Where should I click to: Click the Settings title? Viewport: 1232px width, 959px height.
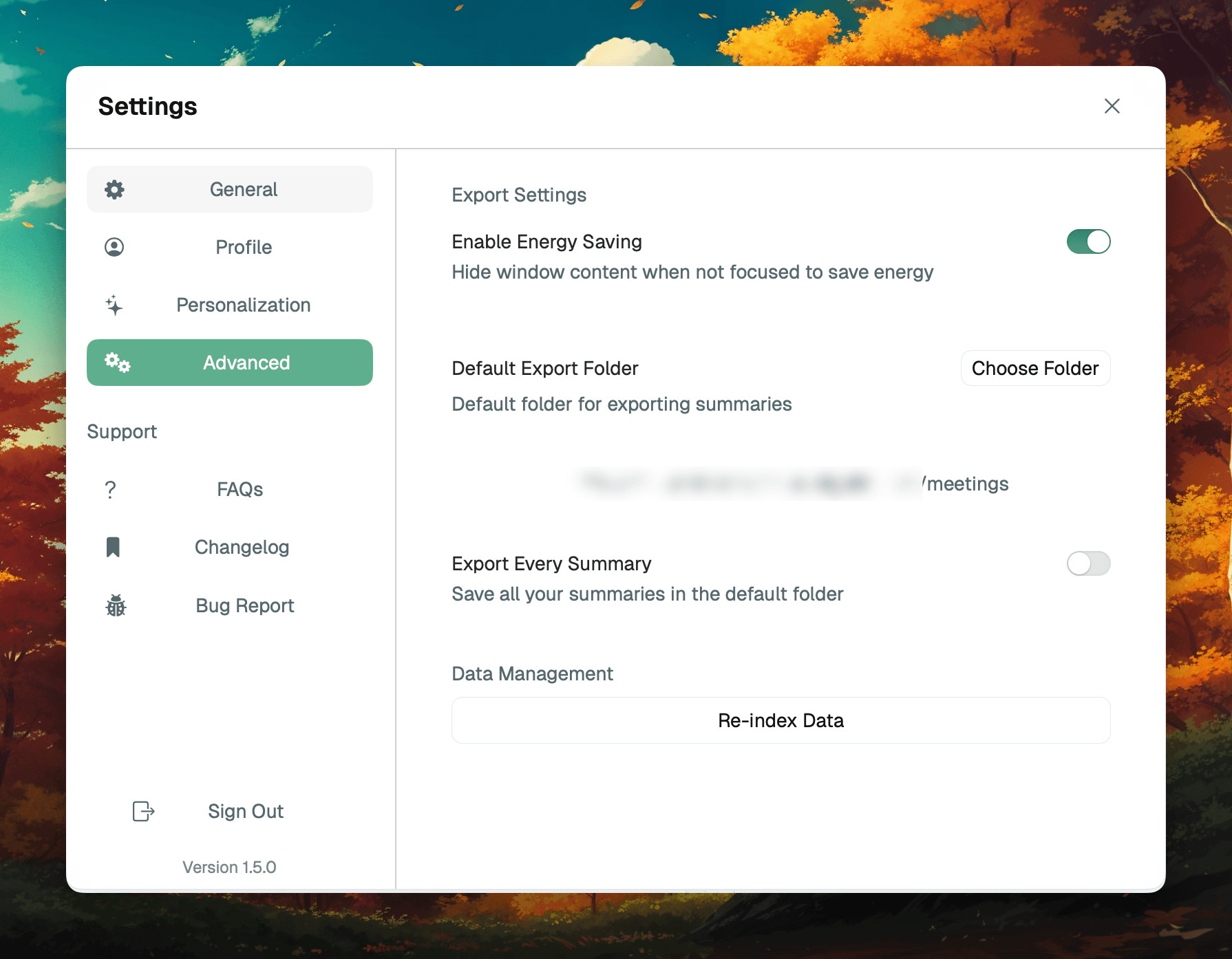coord(147,106)
